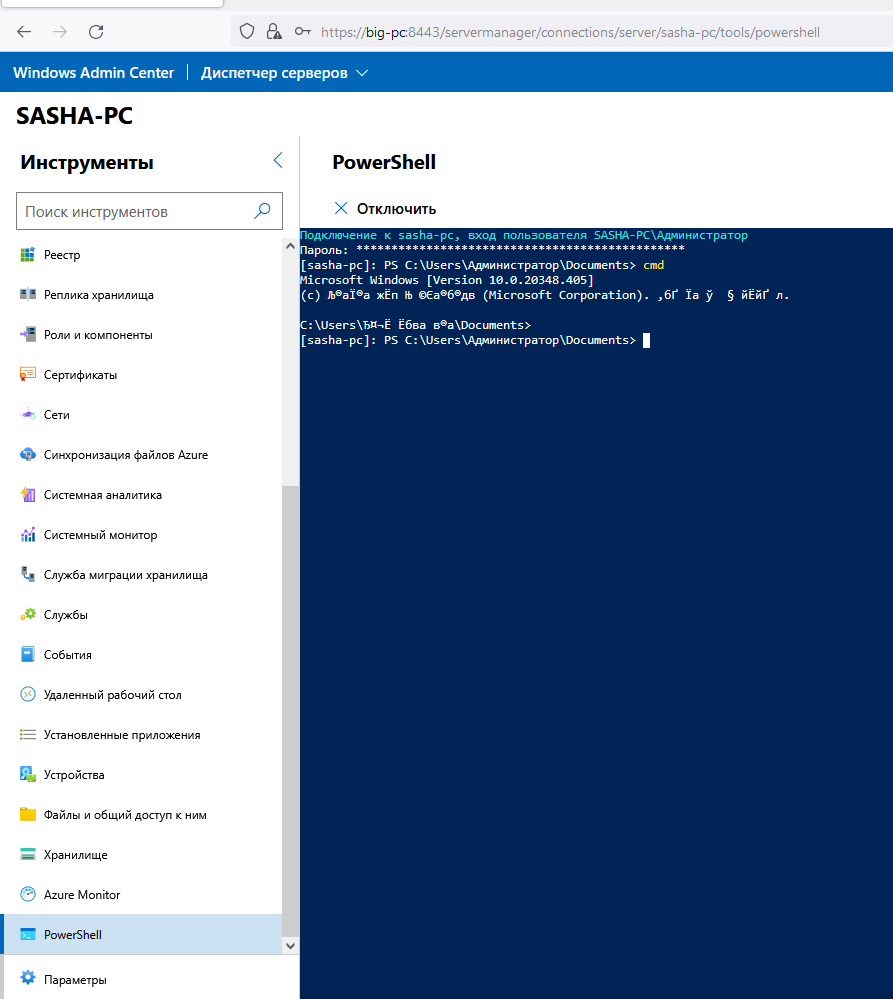Image resolution: width=893 pixels, height=999 pixels.
Task: Click the Хранилище storage icon
Action: point(27,855)
